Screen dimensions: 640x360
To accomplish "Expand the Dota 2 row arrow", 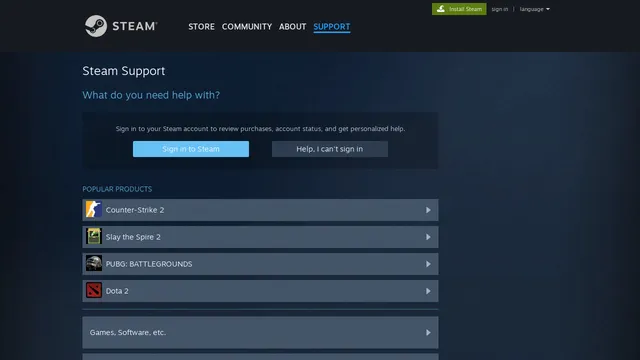I will tap(428, 291).
